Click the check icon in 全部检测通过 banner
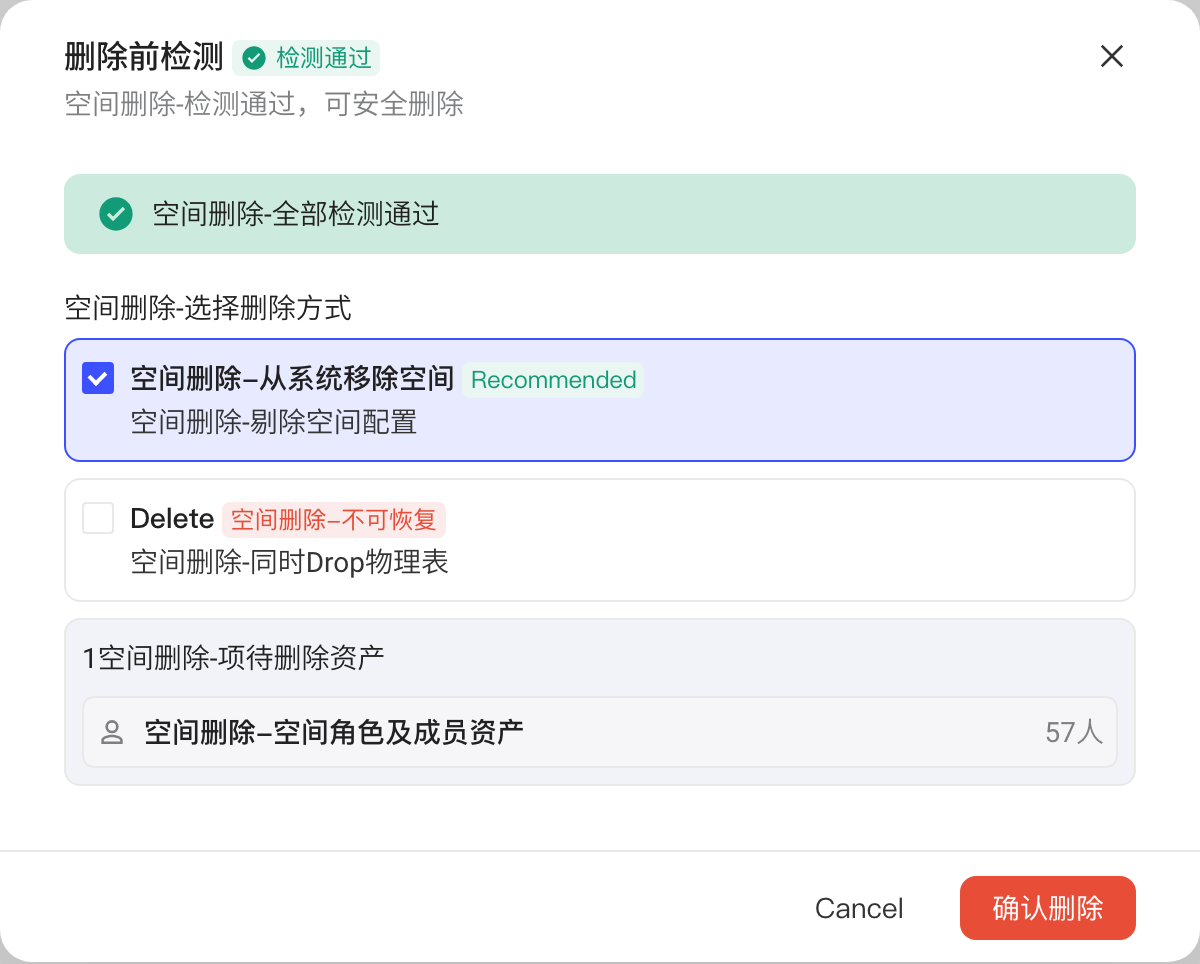 tap(116, 214)
